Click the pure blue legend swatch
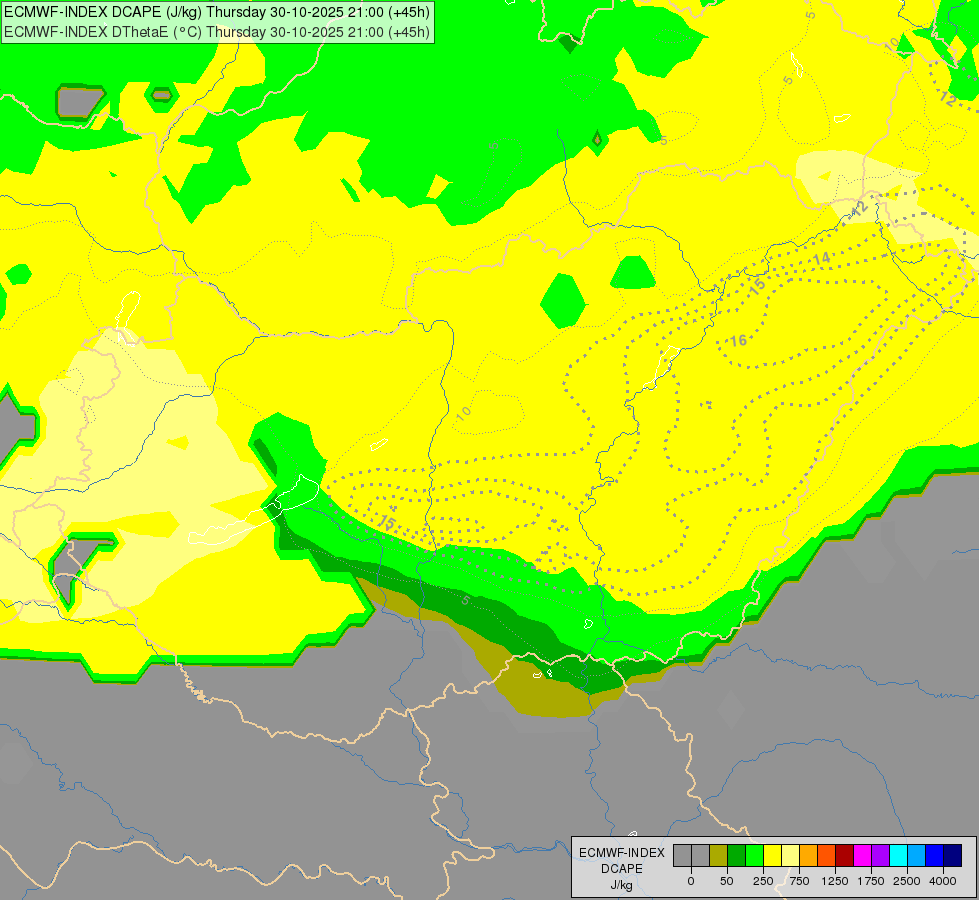 (x=935, y=856)
